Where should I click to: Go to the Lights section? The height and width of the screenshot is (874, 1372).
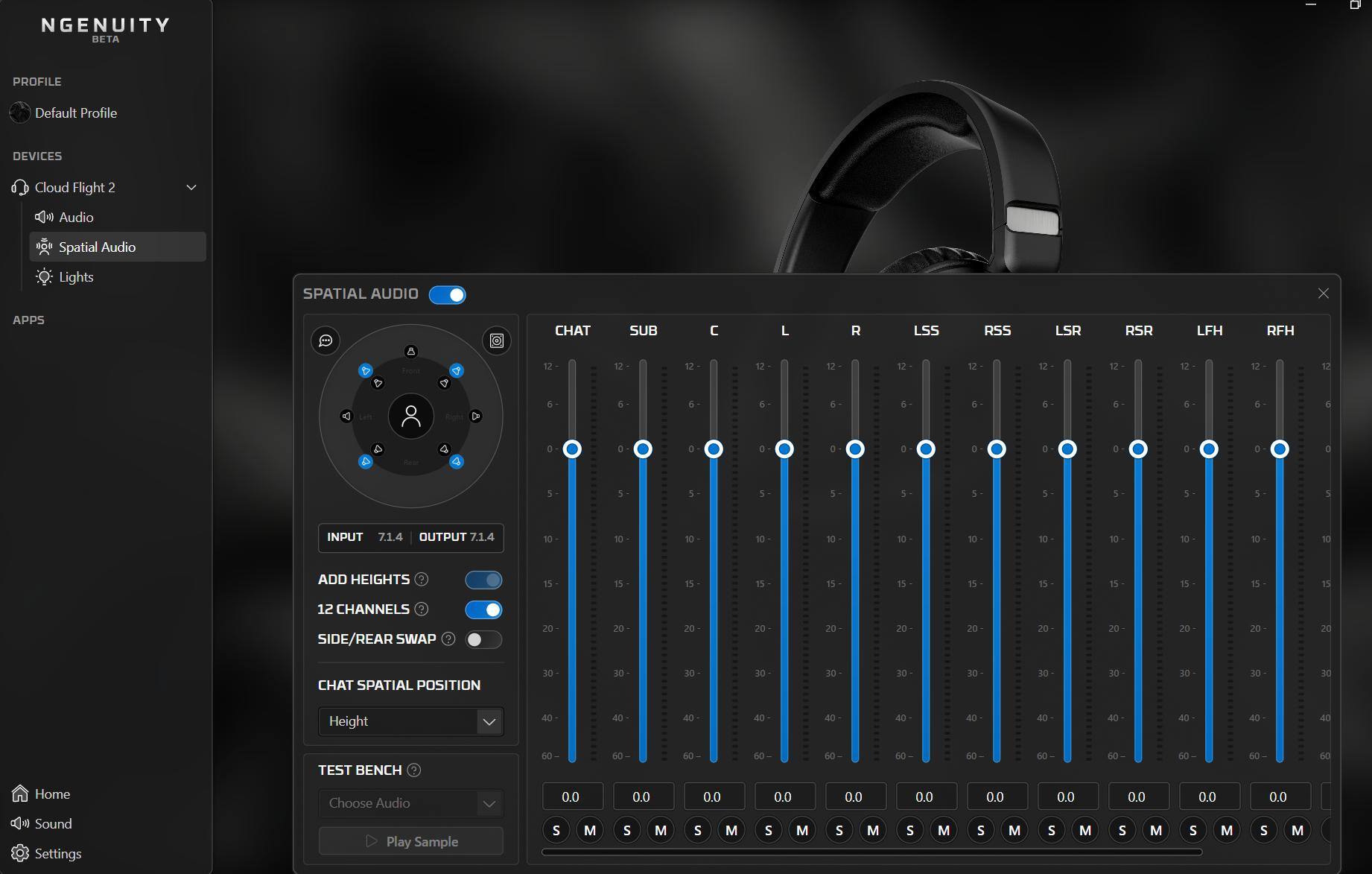pos(76,276)
